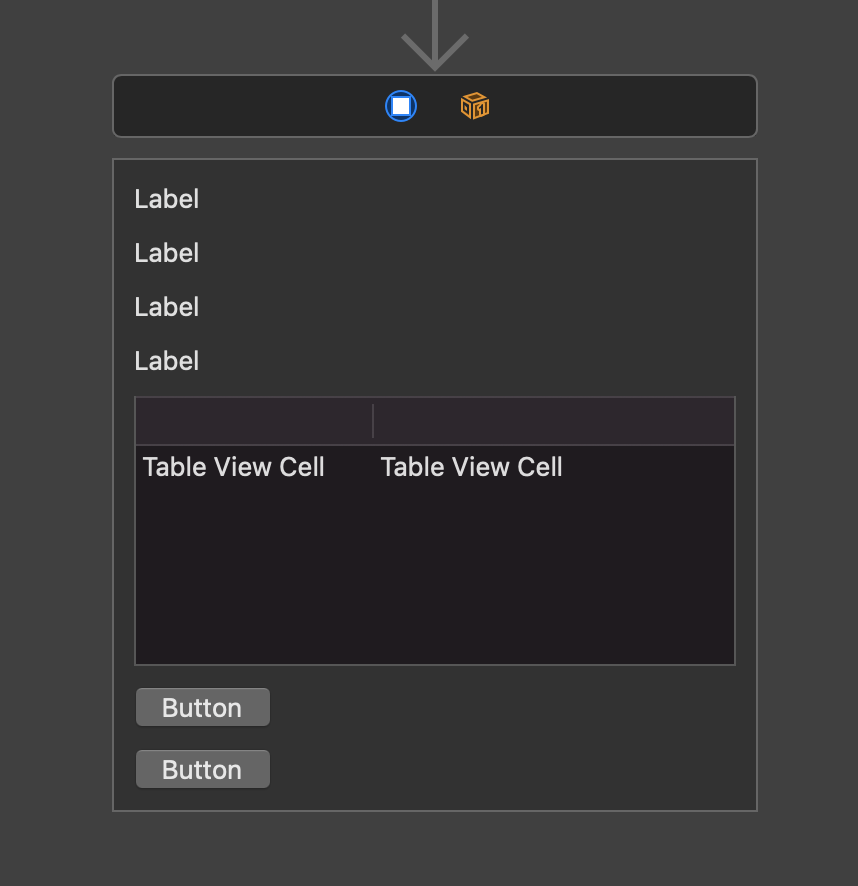Click the storyboard entry point arrow
Screen dimensions: 858x886
[435, 35]
